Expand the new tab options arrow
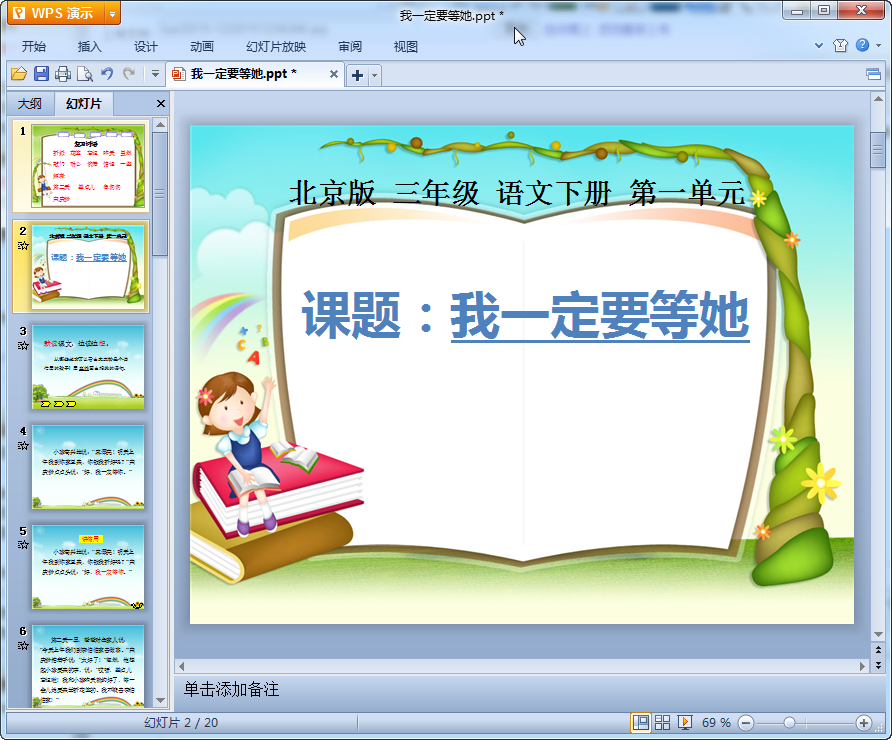892x740 pixels. (x=374, y=75)
